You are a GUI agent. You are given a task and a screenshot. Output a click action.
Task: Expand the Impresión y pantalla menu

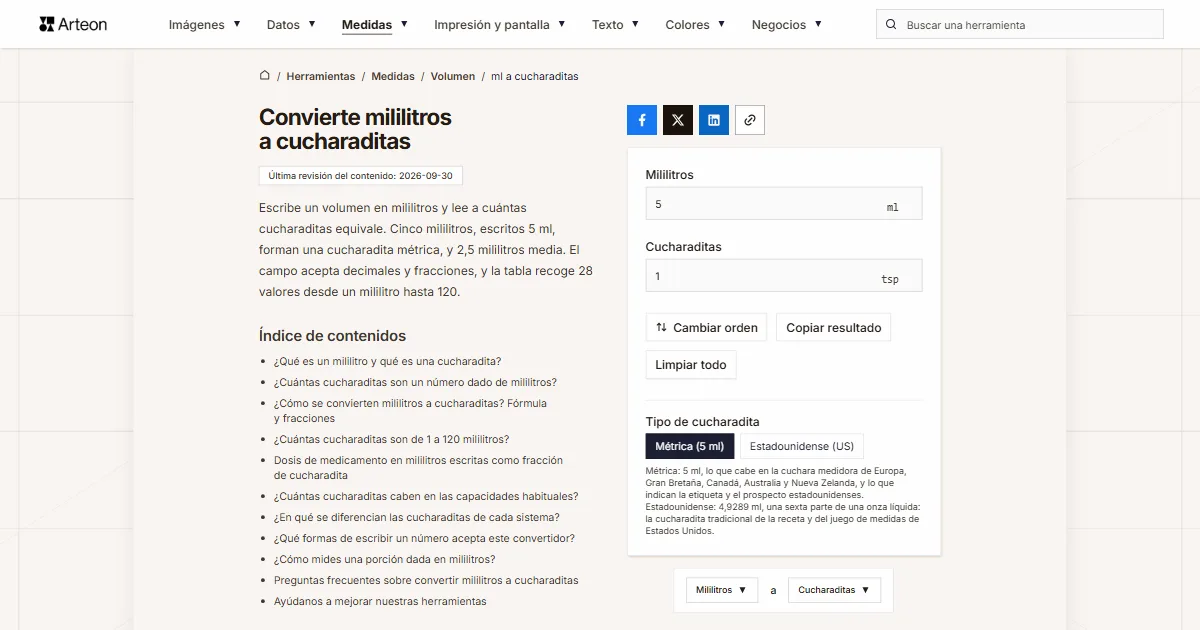click(500, 24)
